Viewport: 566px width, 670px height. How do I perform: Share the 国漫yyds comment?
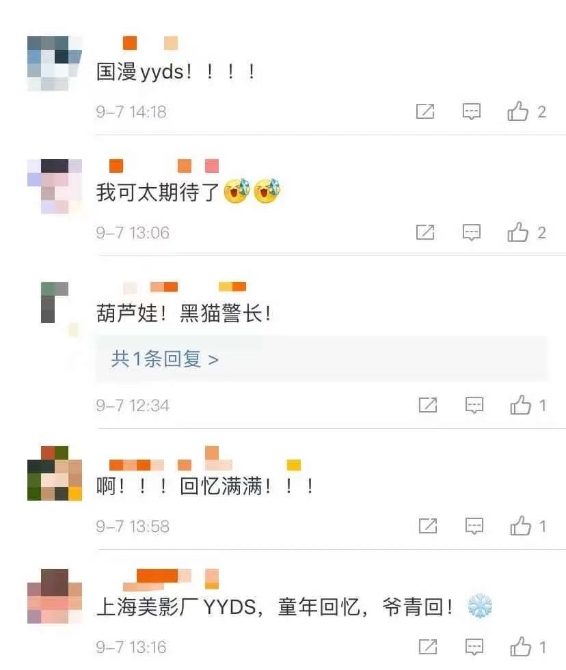425,112
